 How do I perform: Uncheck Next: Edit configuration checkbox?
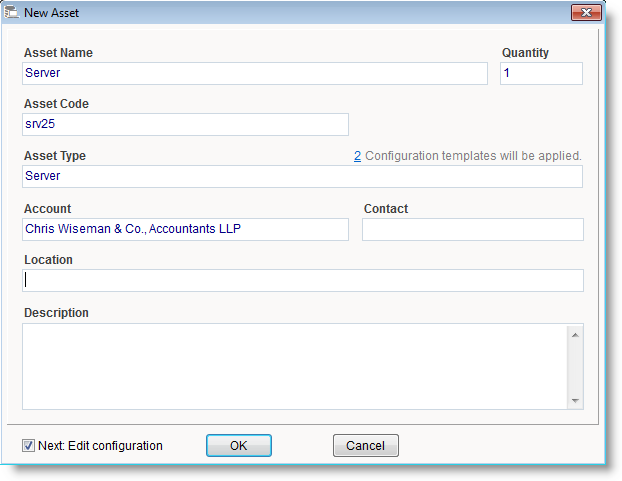click(28, 446)
